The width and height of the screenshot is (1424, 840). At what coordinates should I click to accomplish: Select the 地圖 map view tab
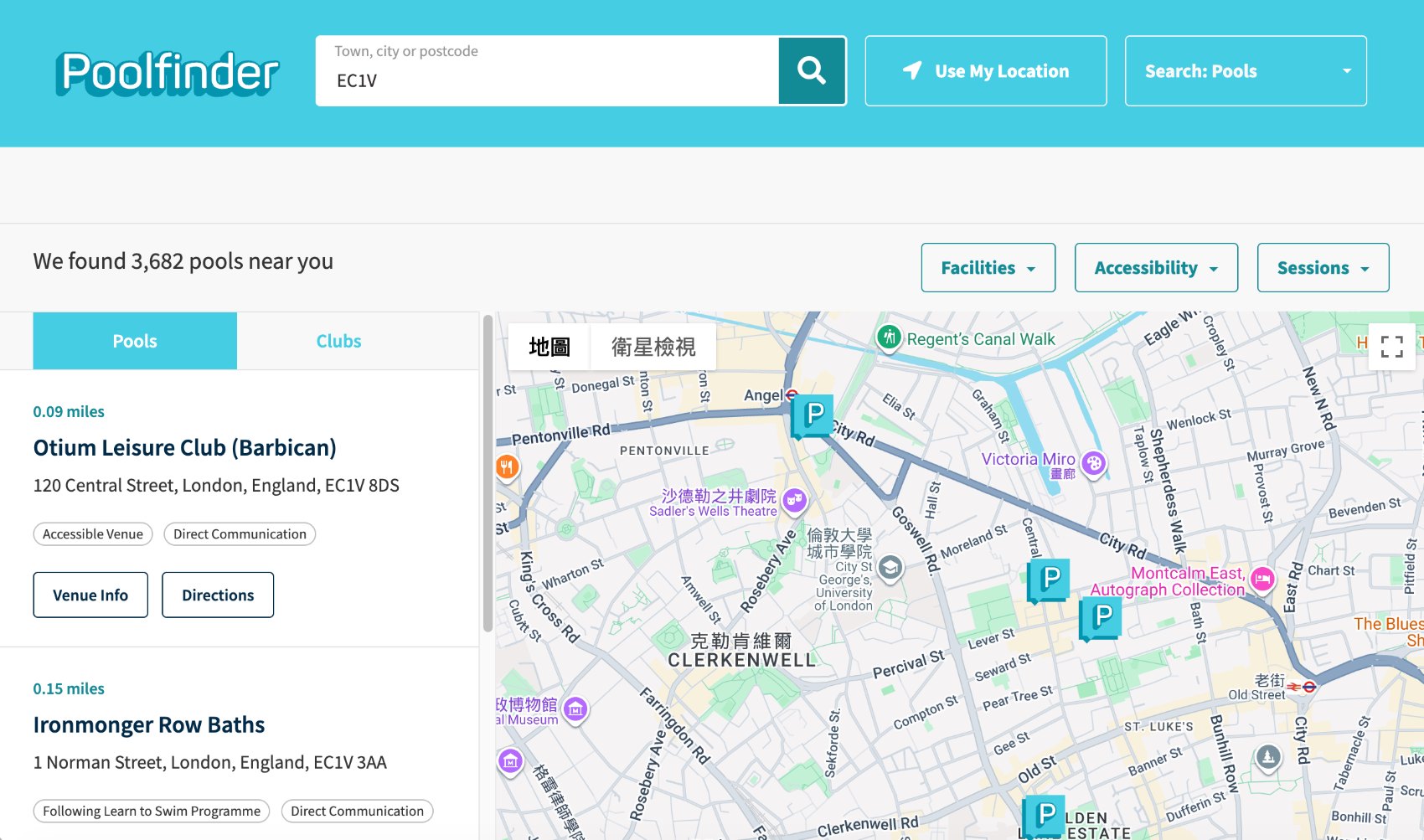pos(549,347)
